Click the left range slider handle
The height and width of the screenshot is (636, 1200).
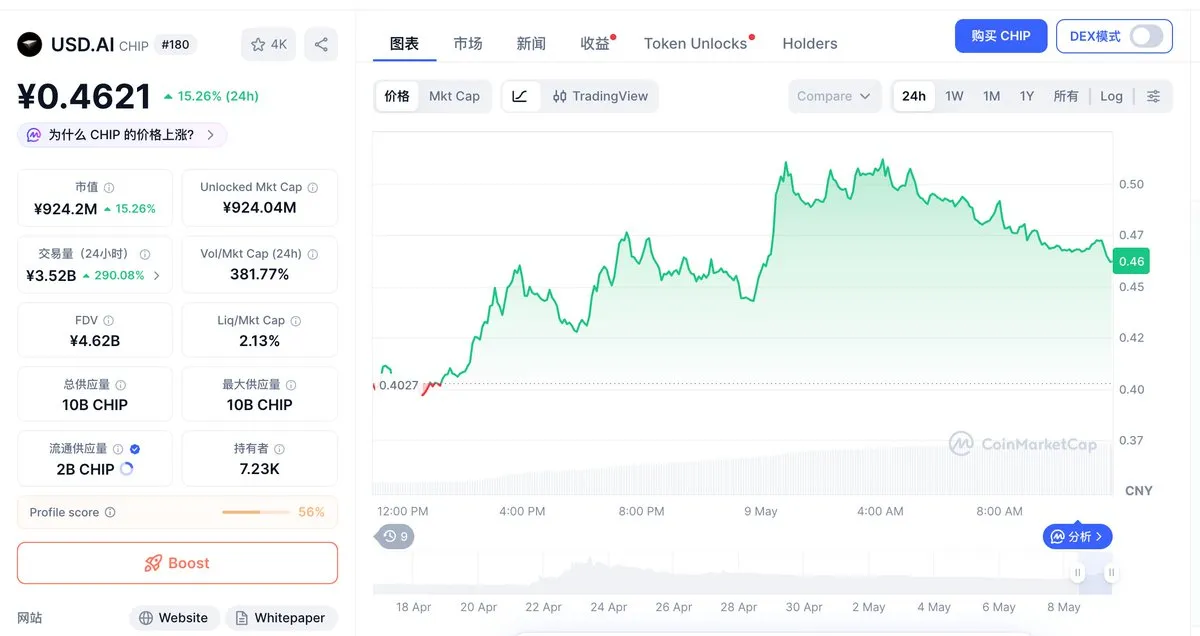coord(1078,573)
